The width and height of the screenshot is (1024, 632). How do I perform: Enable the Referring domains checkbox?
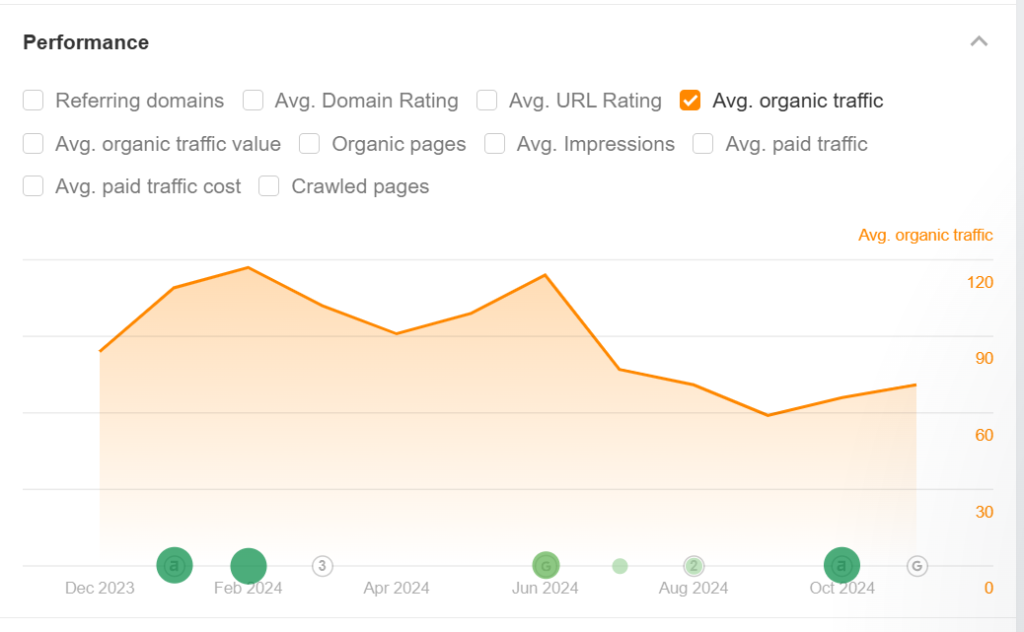34,100
